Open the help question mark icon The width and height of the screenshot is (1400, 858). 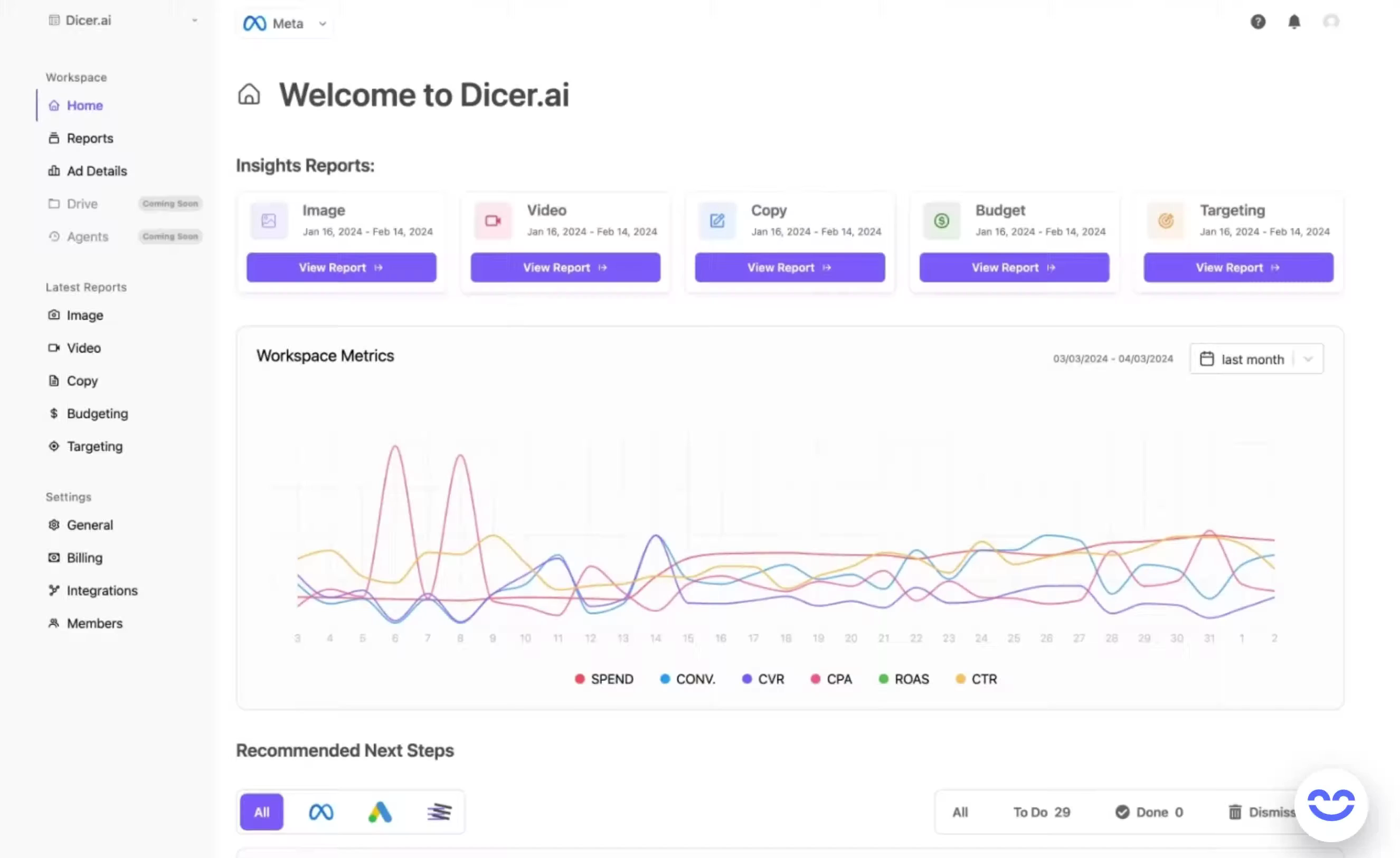(1257, 22)
